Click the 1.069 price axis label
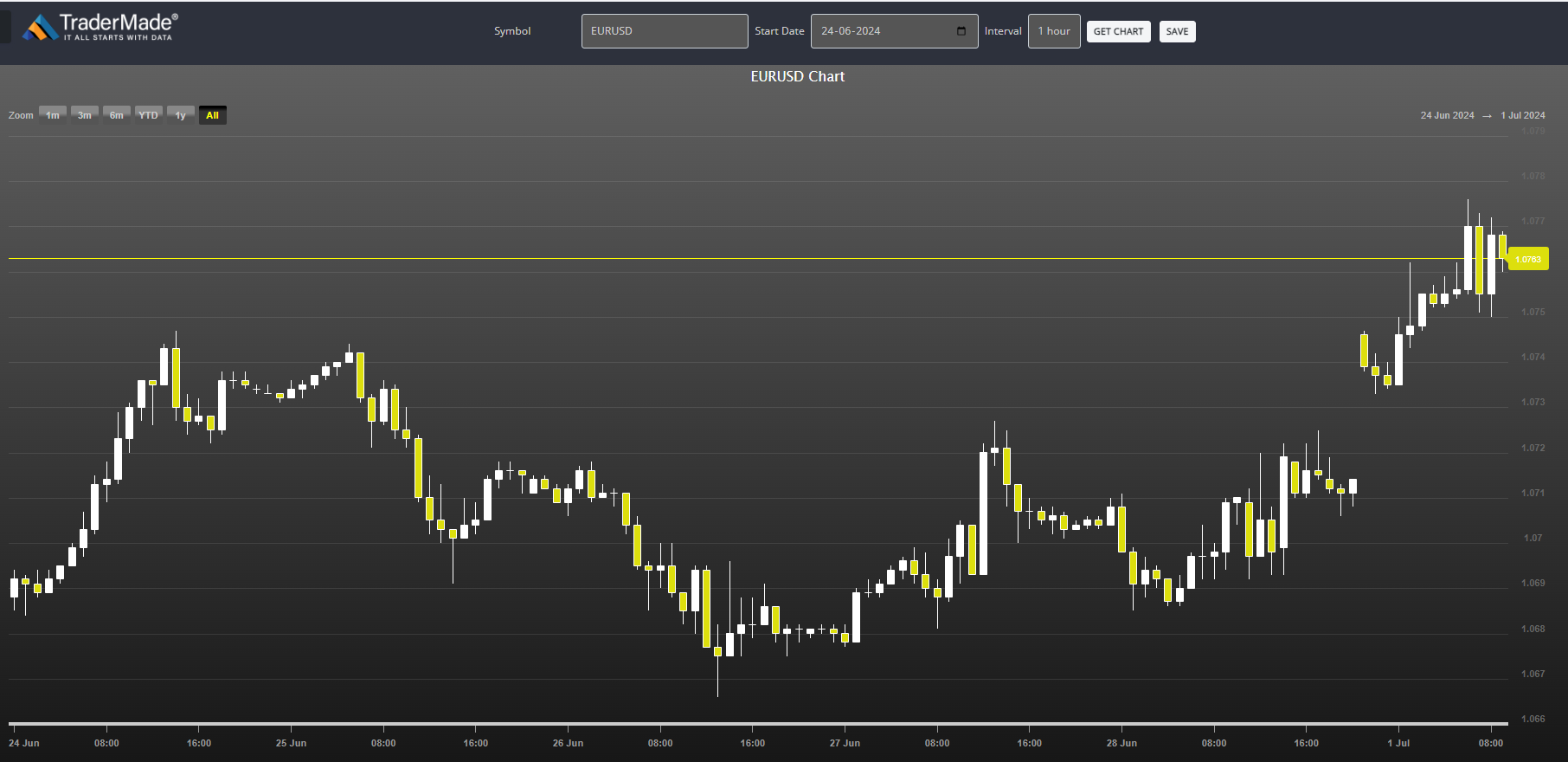This screenshot has height=762, width=1568. click(1533, 583)
